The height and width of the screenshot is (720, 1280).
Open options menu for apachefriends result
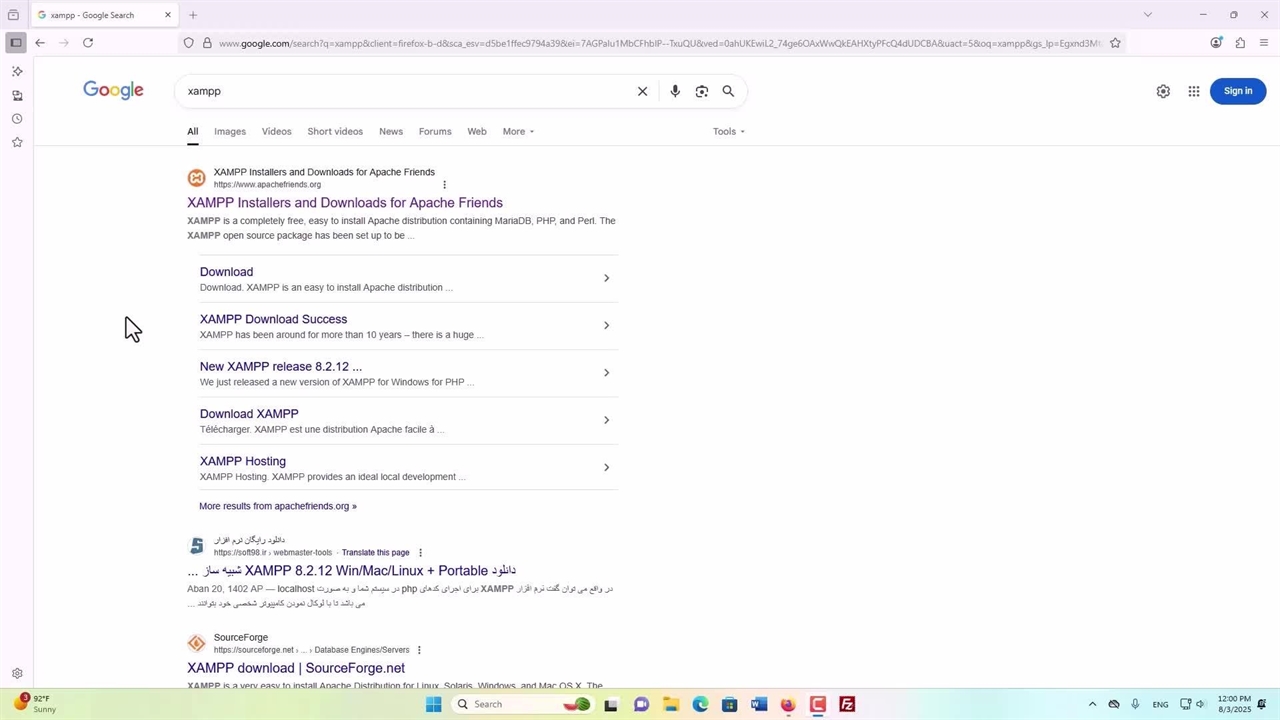point(444,185)
